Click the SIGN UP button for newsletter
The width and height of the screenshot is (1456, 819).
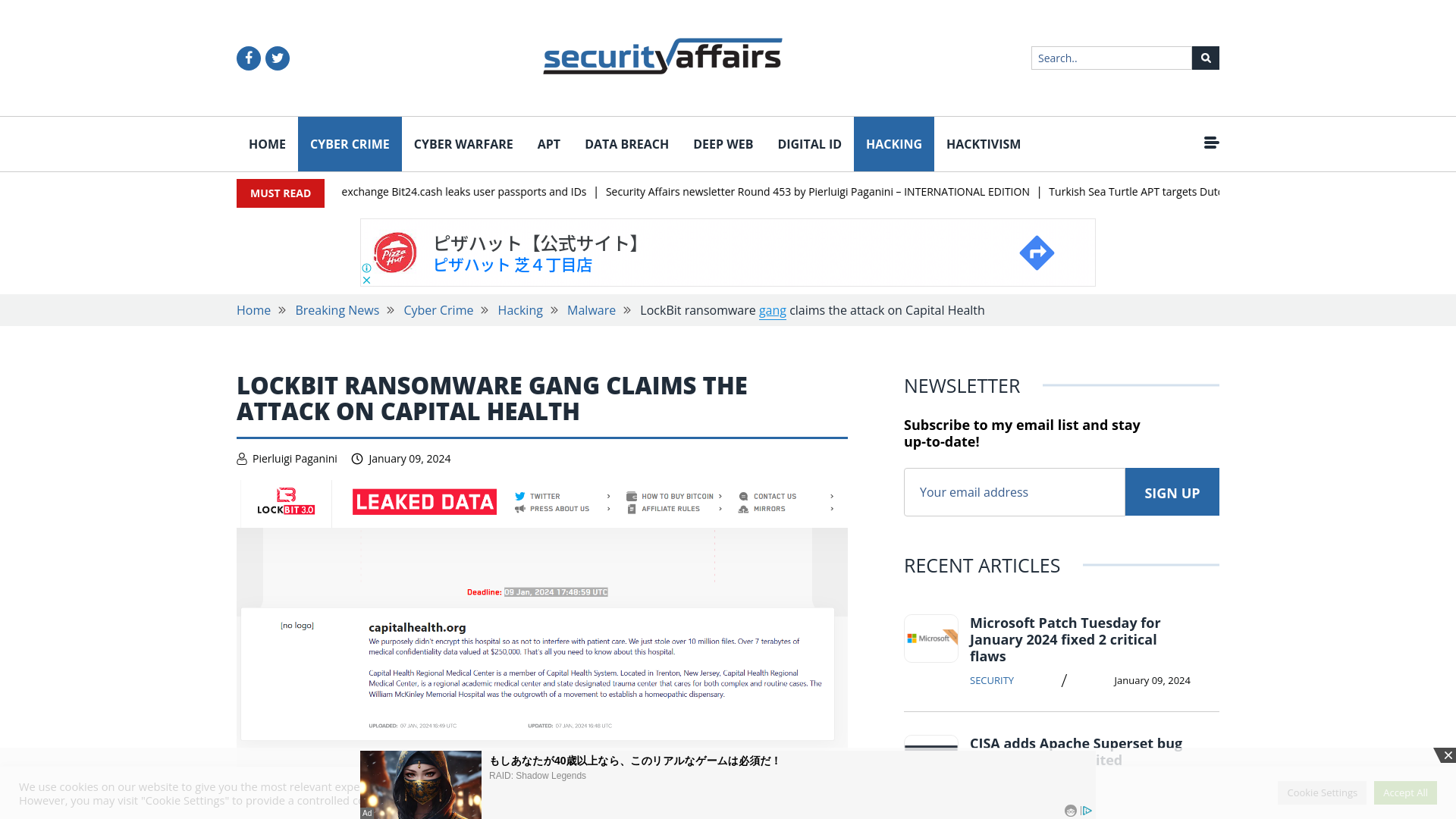click(1172, 491)
